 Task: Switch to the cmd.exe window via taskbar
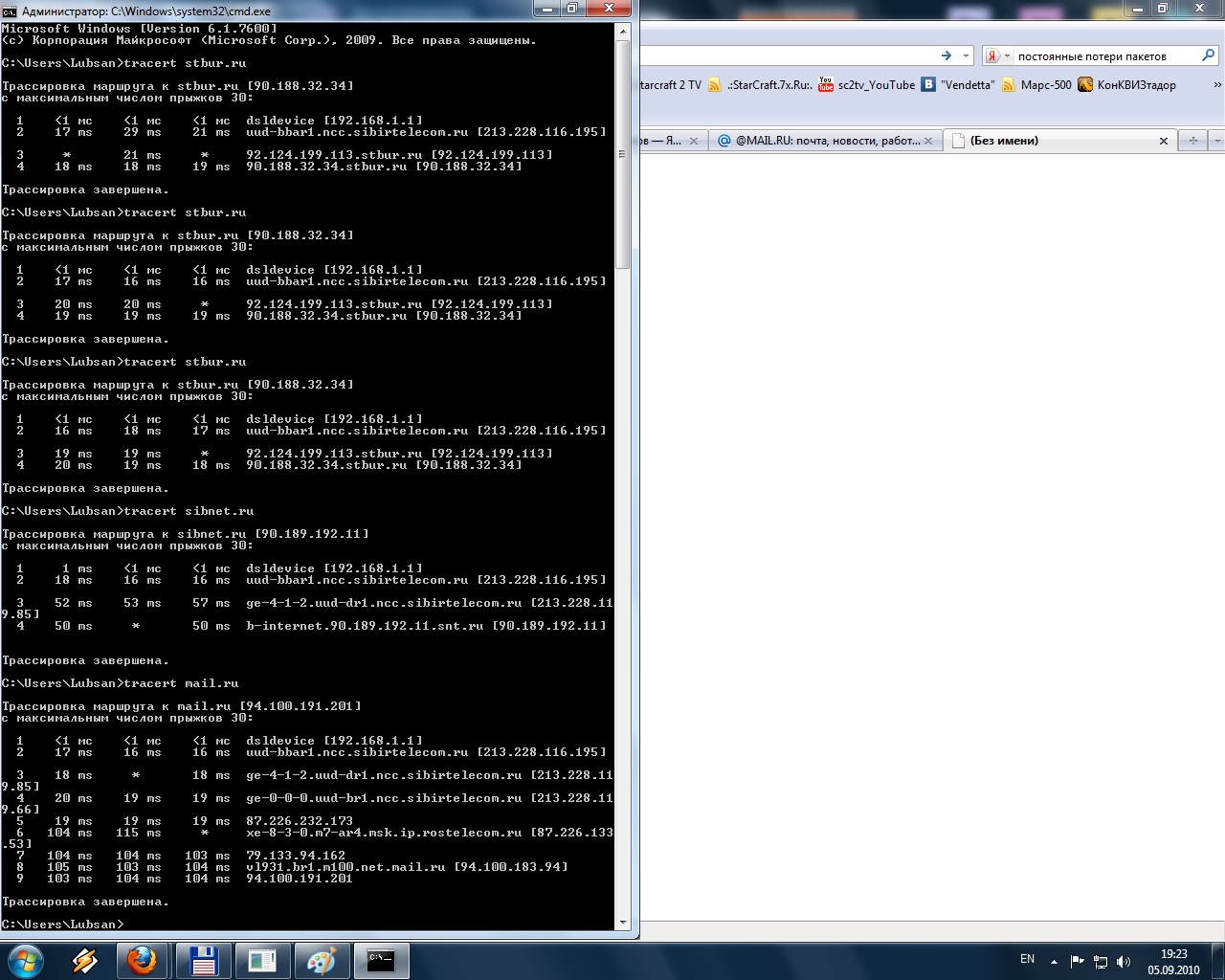380,960
